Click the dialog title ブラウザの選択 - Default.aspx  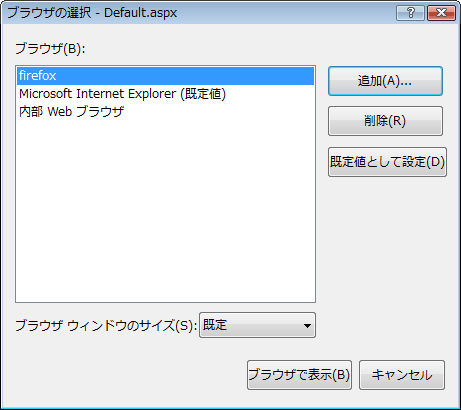pyautogui.click(x=92, y=13)
